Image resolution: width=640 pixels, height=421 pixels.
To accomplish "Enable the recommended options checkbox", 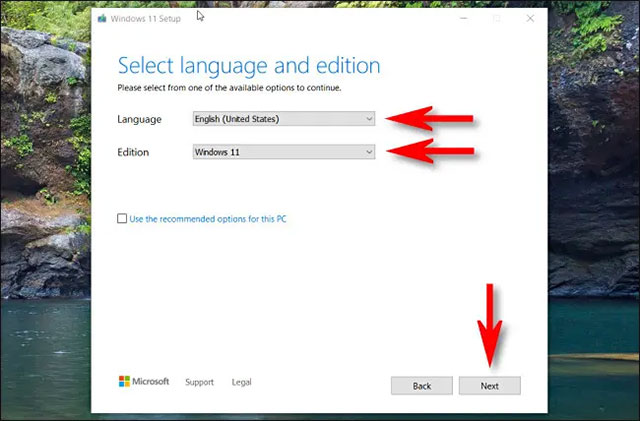I will tap(122, 218).
